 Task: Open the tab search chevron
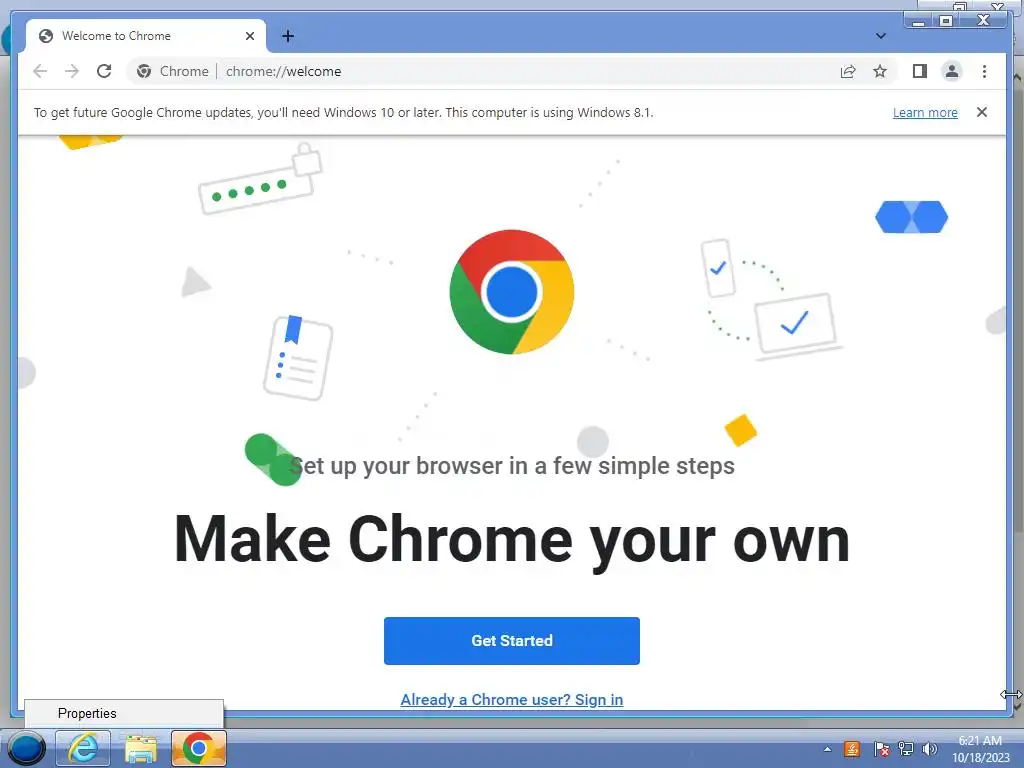coord(880,36)
